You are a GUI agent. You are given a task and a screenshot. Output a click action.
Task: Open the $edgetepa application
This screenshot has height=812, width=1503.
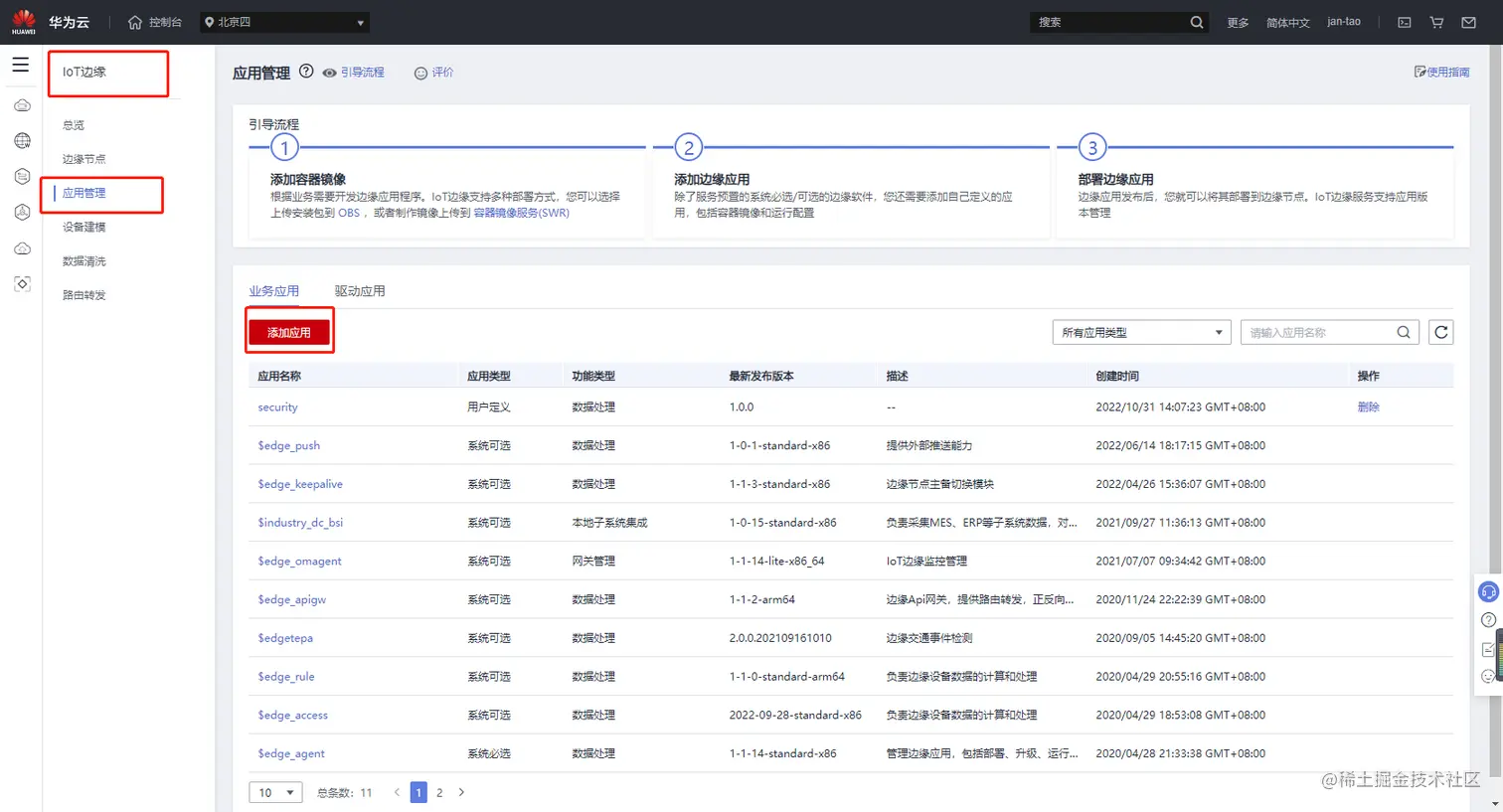(x=285, y=638)
